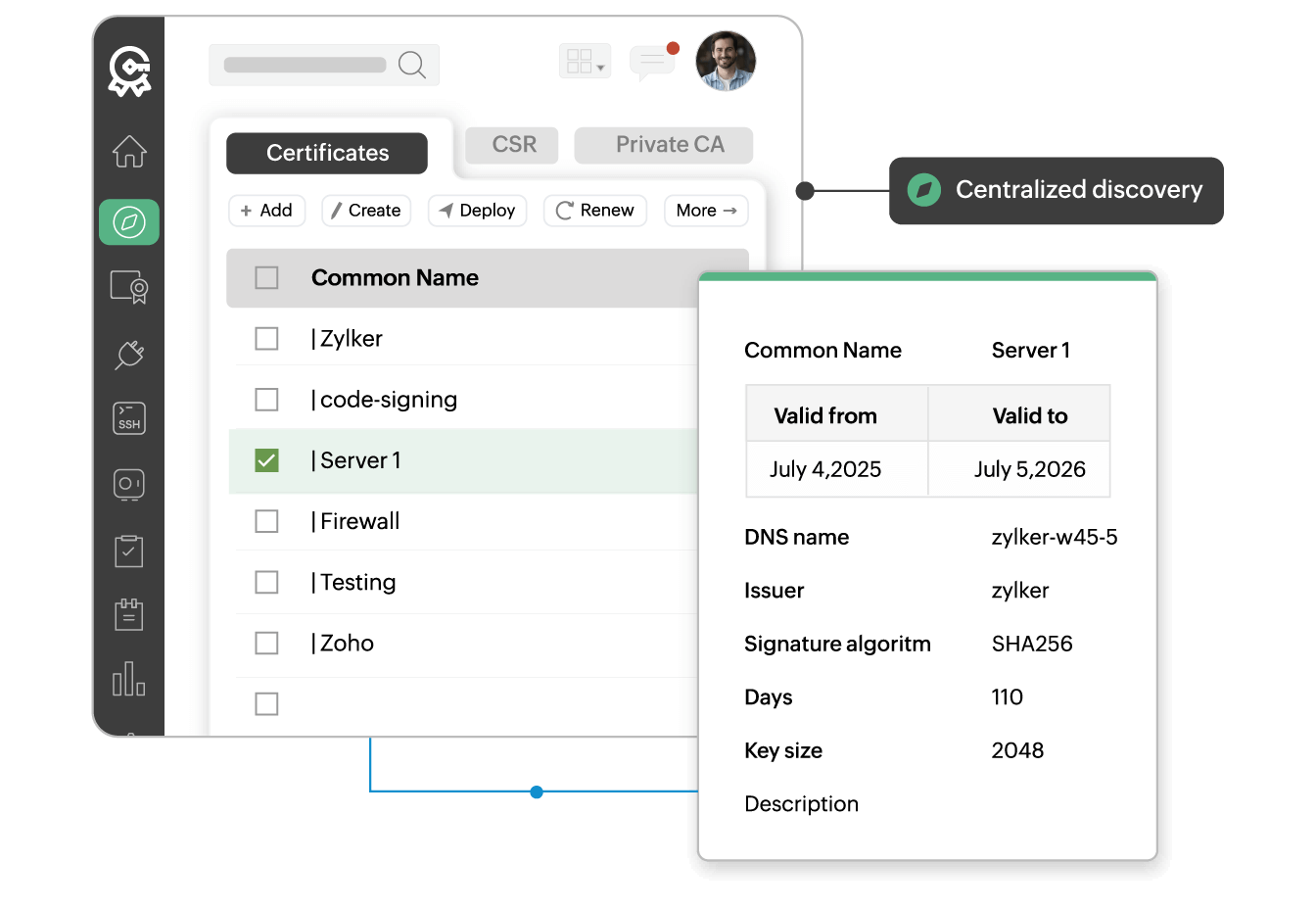Open the user profile avatar
Image resolution: width=1316 pixels, height=911 pixels.
point(726,61)
